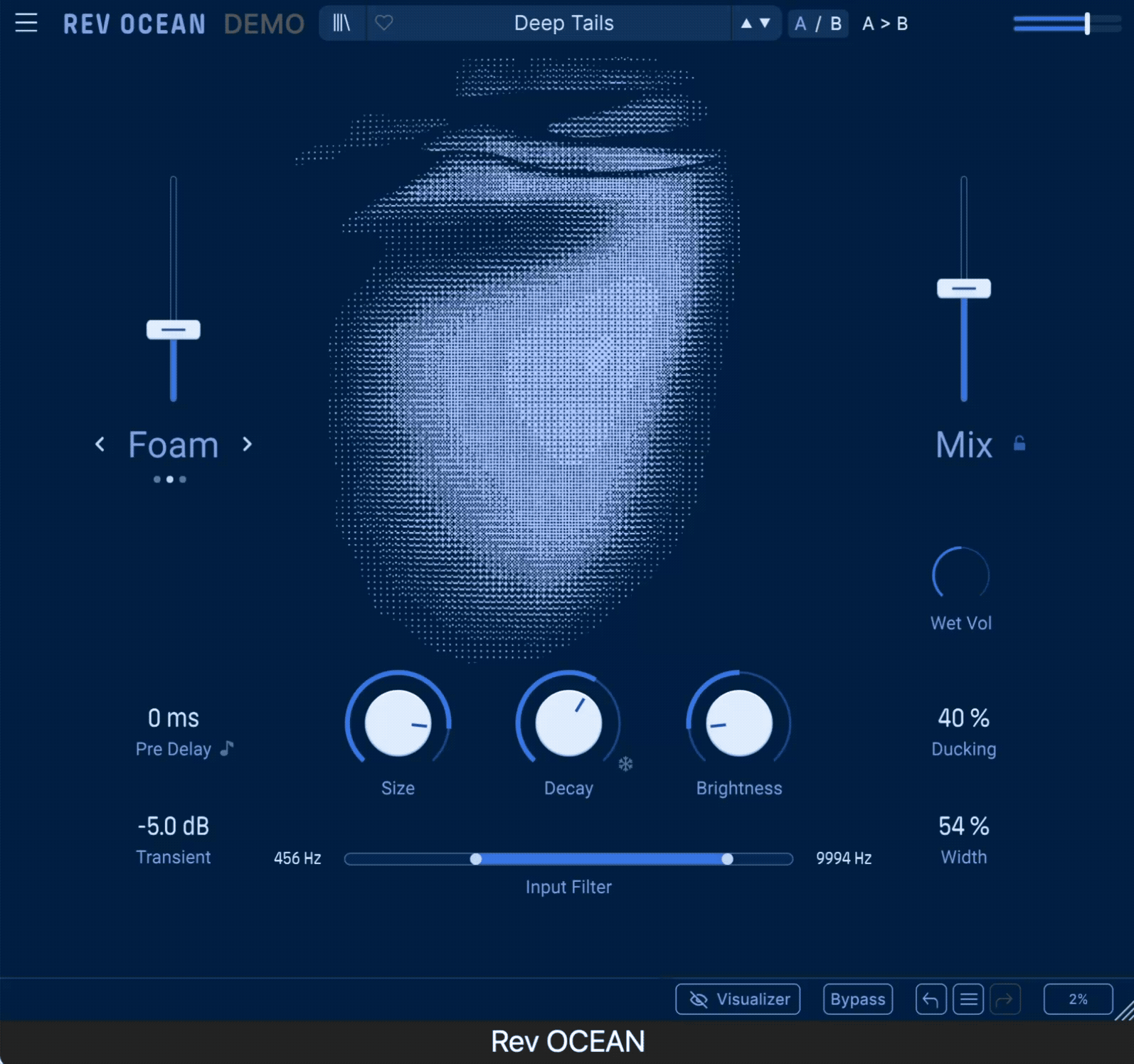1134x1064 pixels.
Task: Click the Mix vertical slider handle
Action: click(964, 289)
